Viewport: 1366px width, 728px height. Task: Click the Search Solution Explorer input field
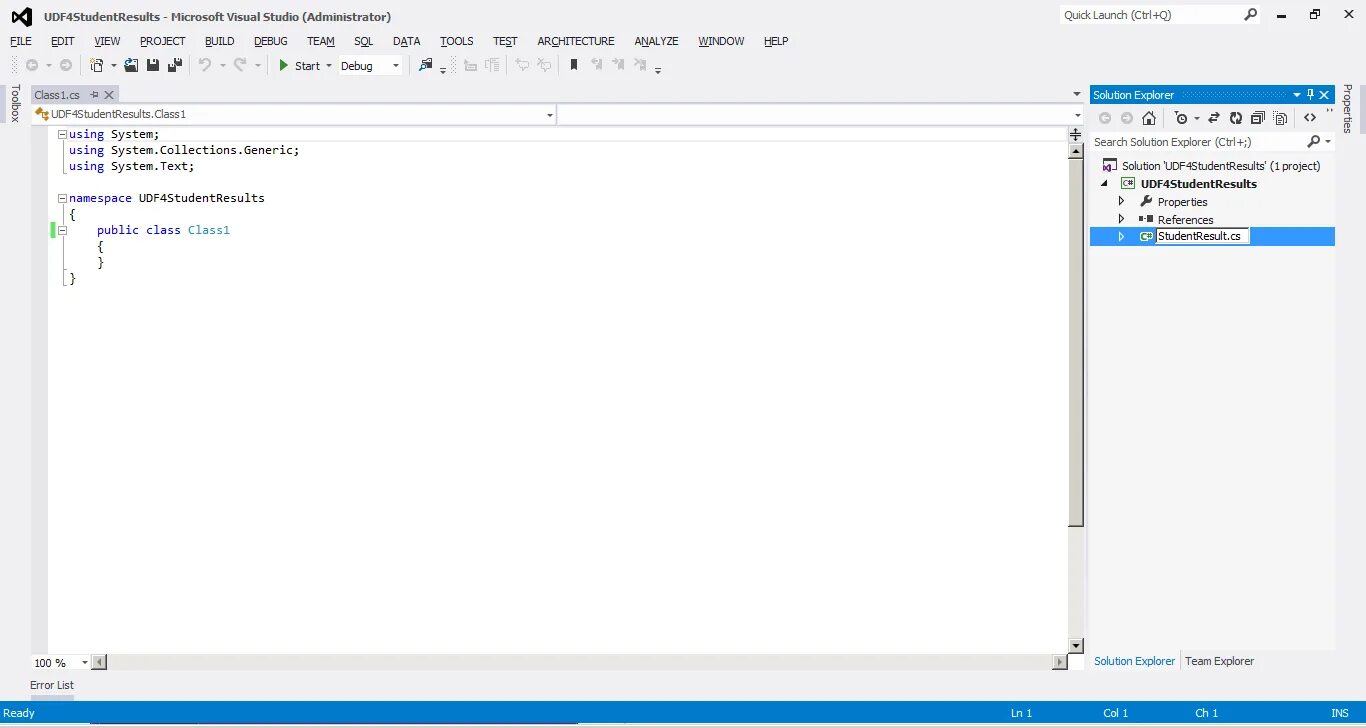[1198, 142]
